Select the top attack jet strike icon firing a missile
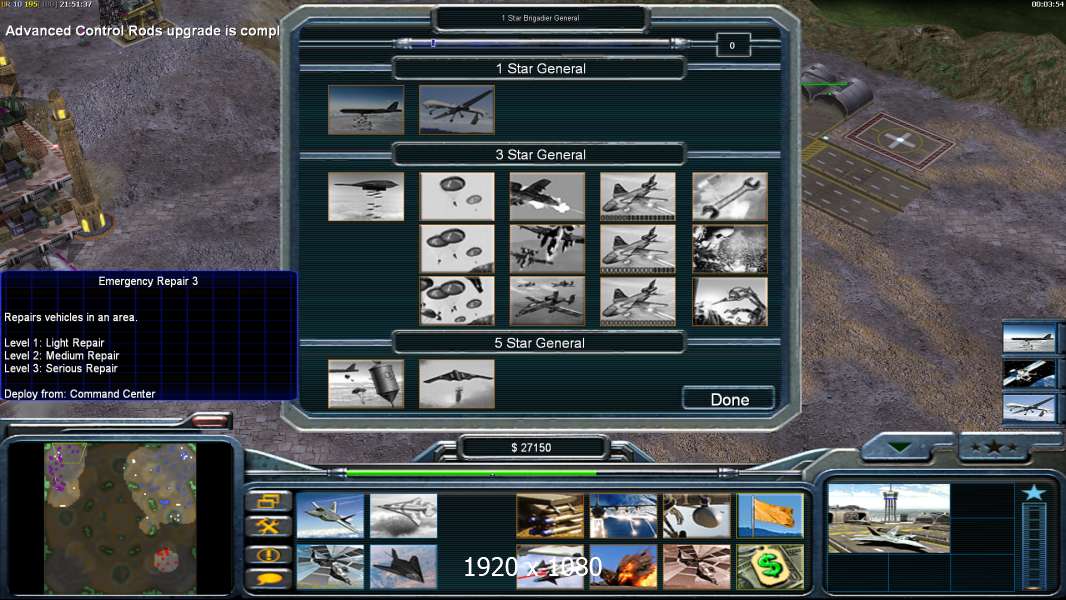1066x600 pixels. [x=547, y=196]
